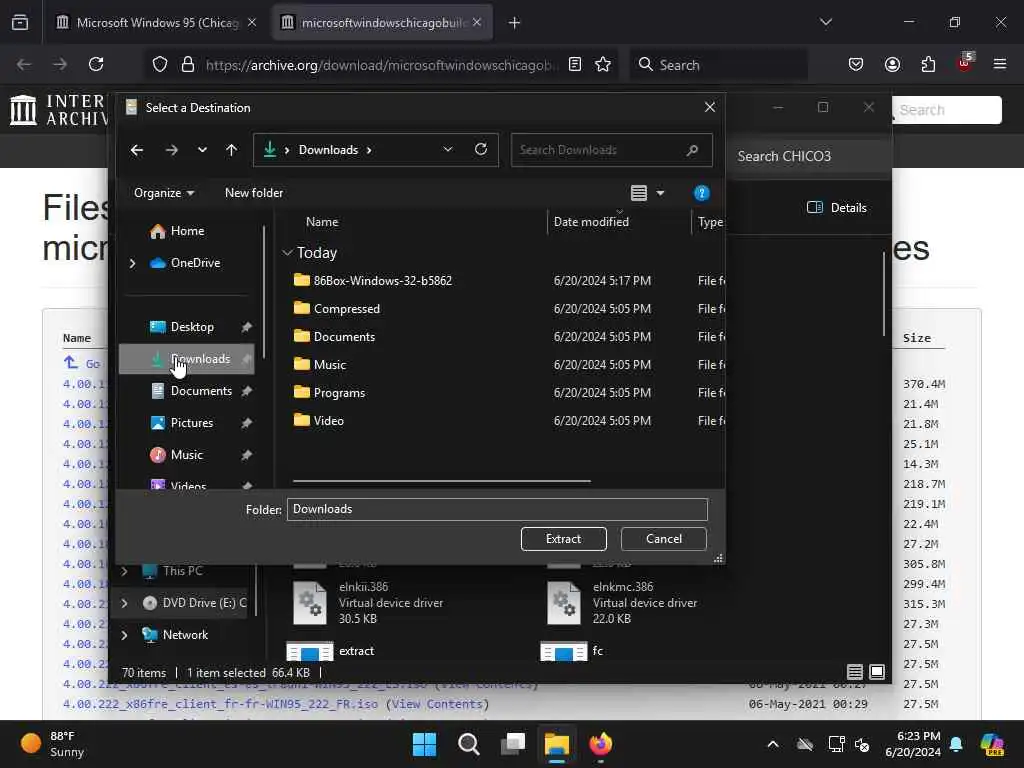The width and height of the screenshot is (1024, 768).
Task: Click Firefox Search box
Action: (718, 65)
